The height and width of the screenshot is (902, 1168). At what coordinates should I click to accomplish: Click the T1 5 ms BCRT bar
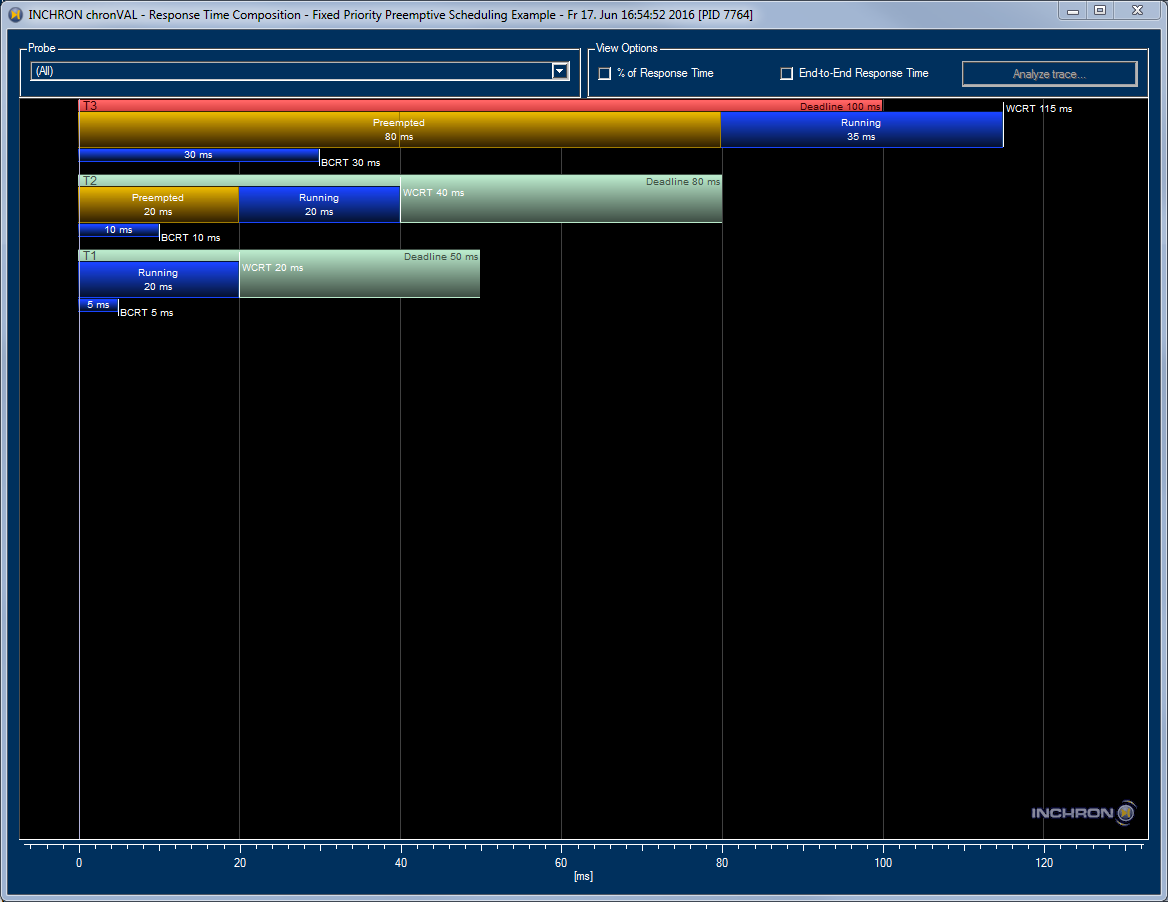(98, 305)
